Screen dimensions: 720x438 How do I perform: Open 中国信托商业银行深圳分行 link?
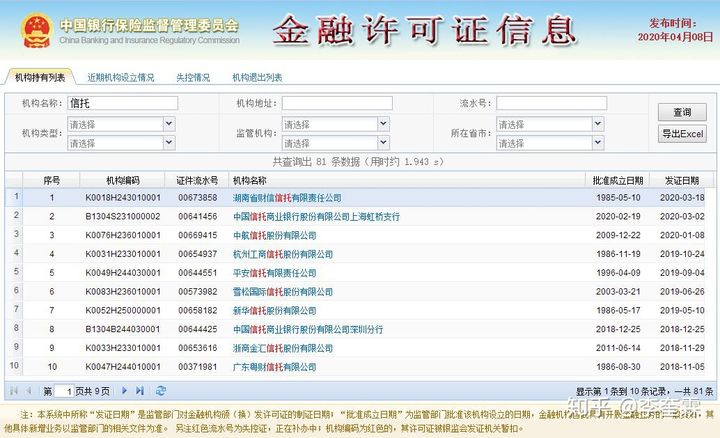[308, 330]
